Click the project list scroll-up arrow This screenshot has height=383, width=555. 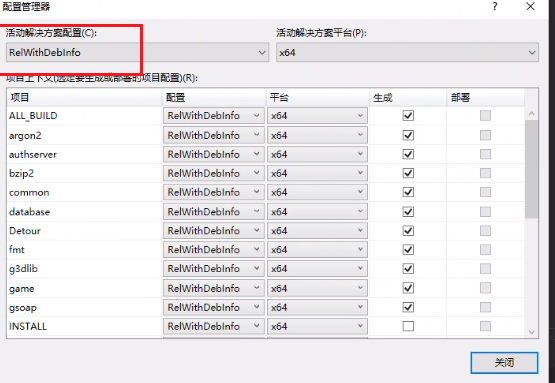point(531,114)
